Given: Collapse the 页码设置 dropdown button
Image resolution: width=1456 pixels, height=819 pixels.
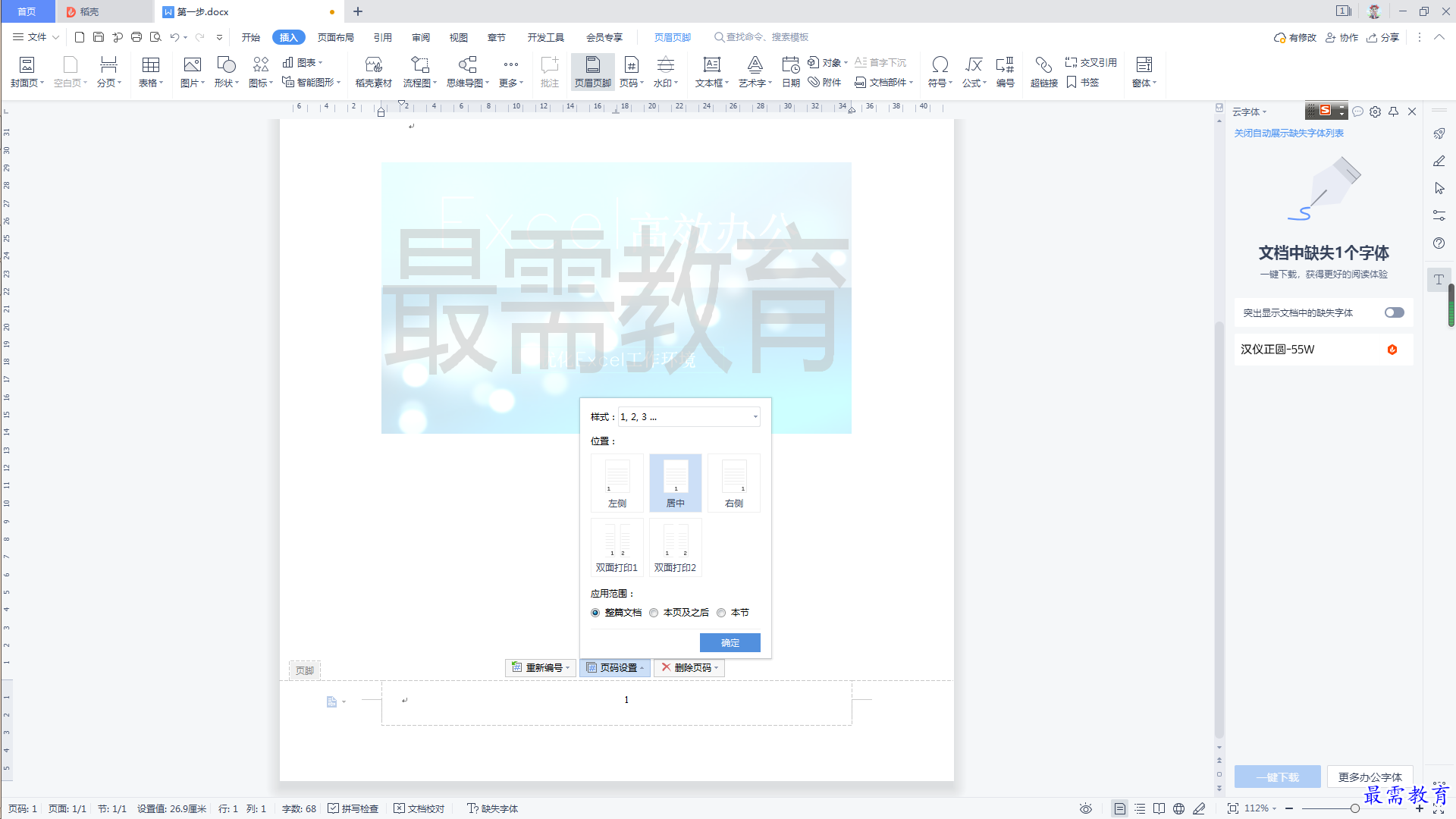Looking at the screenshot, I should 615,667.
